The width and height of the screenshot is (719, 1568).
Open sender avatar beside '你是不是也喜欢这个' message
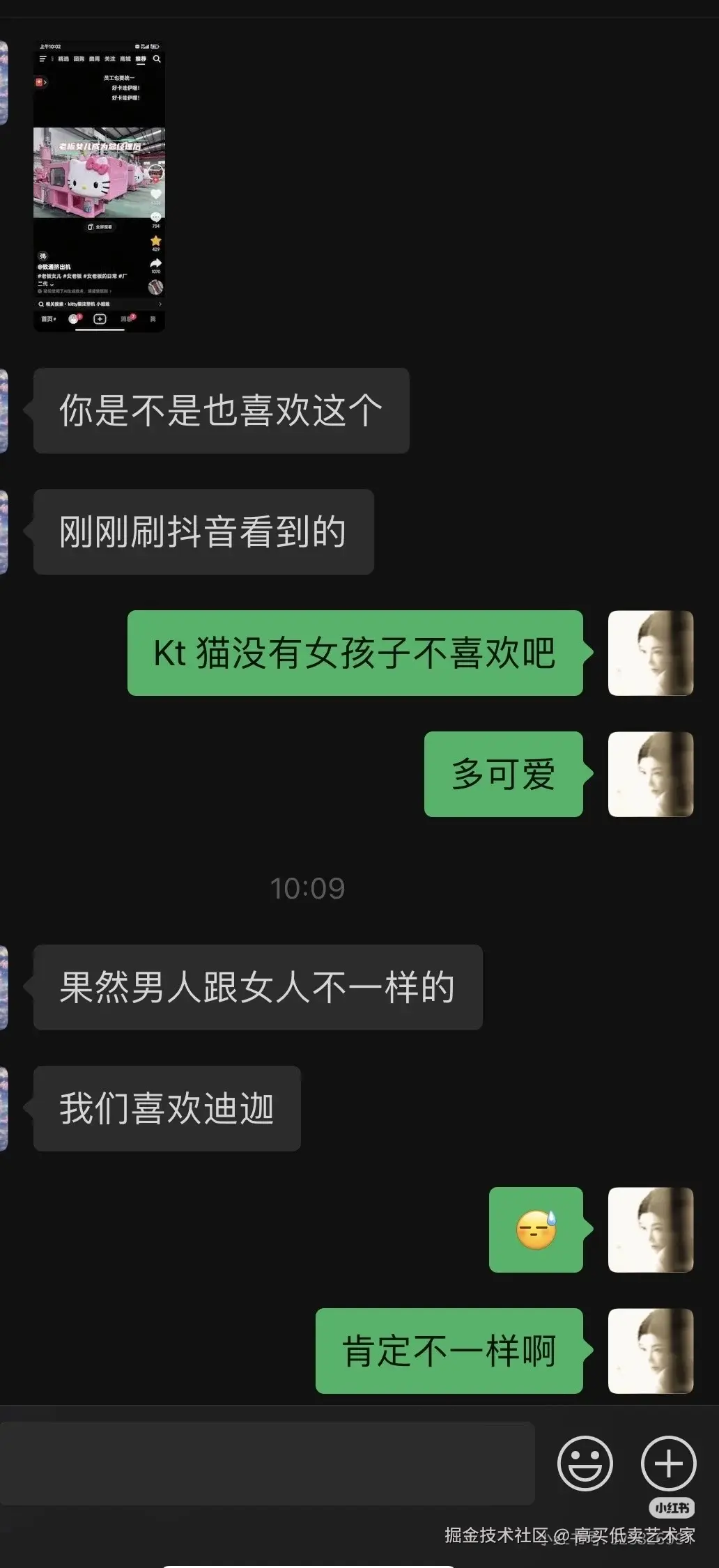(x=3, y=410)
